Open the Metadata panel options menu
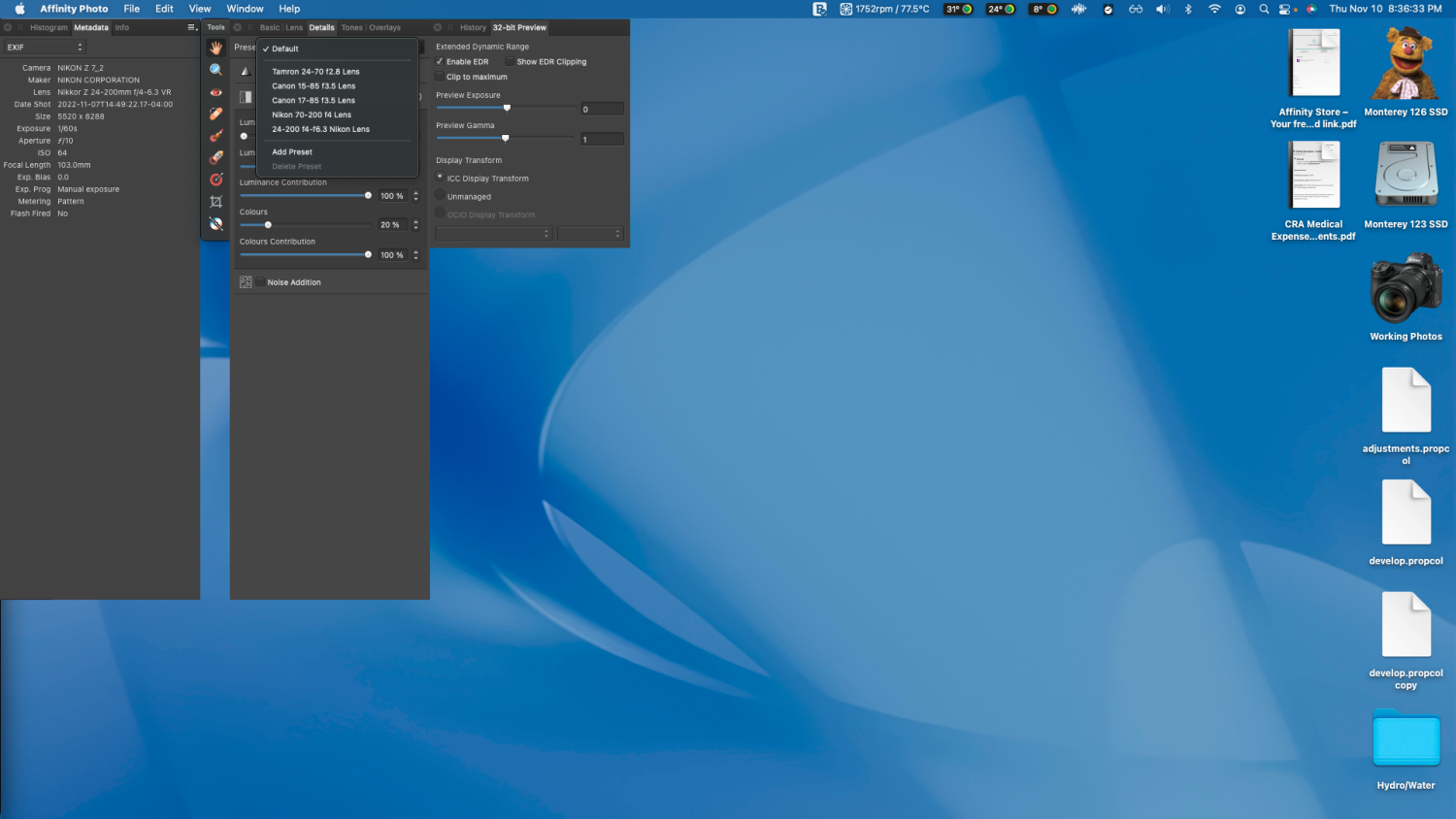Screen dimensions: 1456x819 tap(192, 27)
